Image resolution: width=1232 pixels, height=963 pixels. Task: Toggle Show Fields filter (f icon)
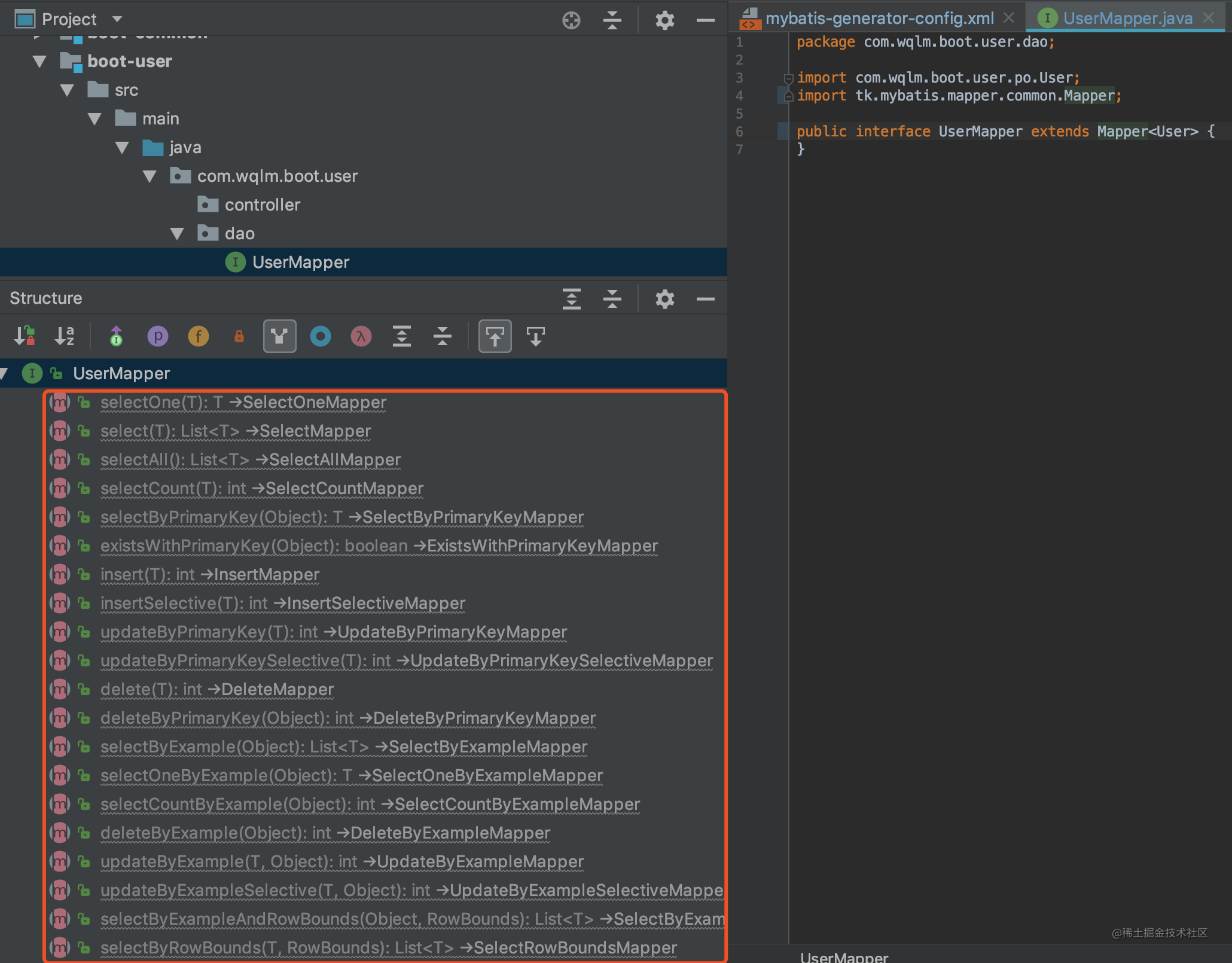tap(199, 336)
